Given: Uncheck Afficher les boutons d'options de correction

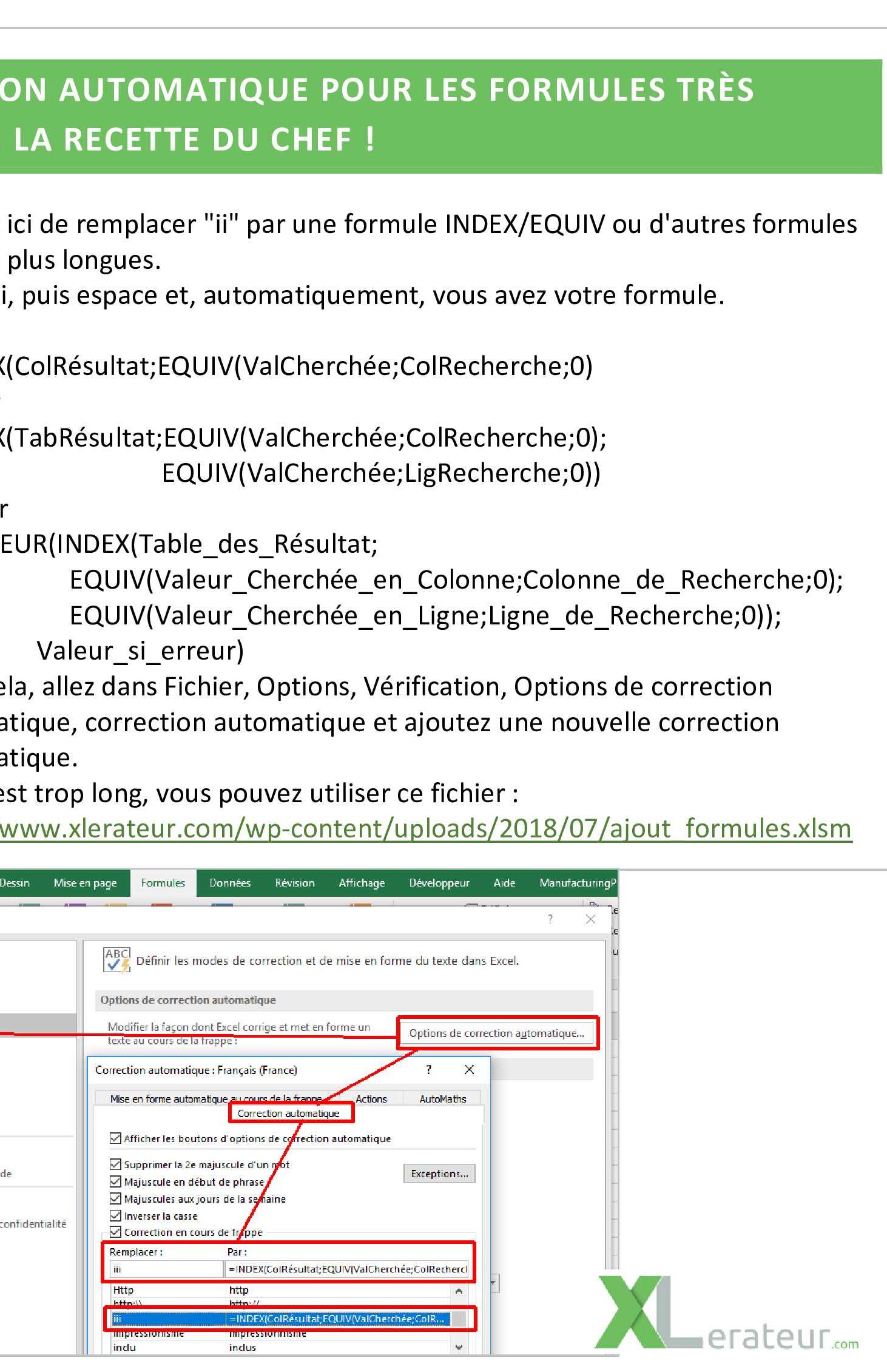Looking at the screenshot, I should coord(115,1138).
